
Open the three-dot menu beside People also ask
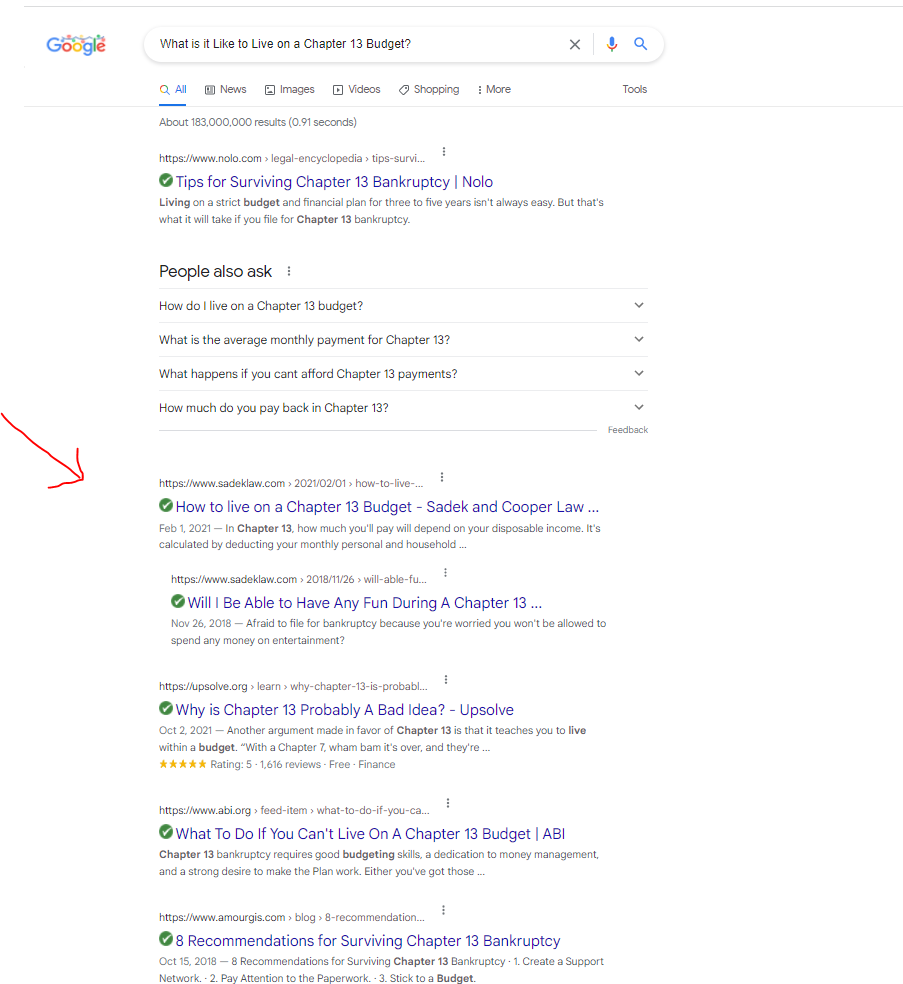point(289,271)
